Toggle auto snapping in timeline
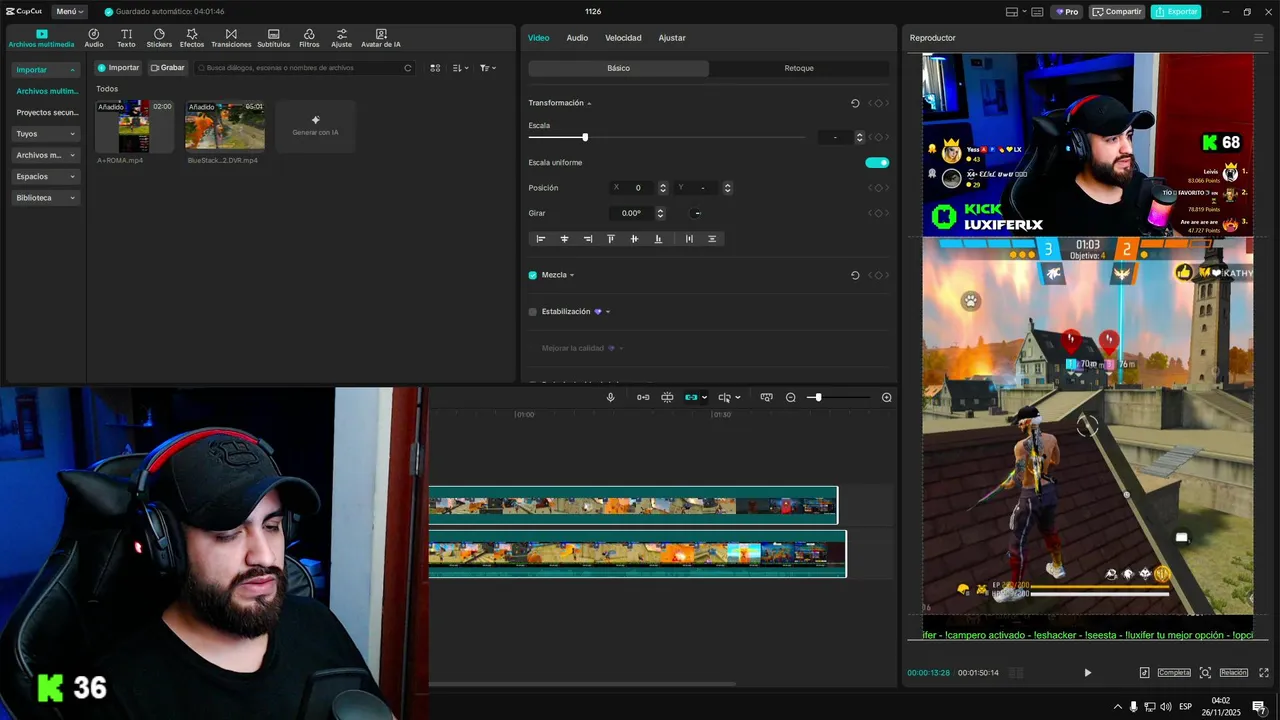Viewport: 1280px width, 720px height. (x=667, y=397)
